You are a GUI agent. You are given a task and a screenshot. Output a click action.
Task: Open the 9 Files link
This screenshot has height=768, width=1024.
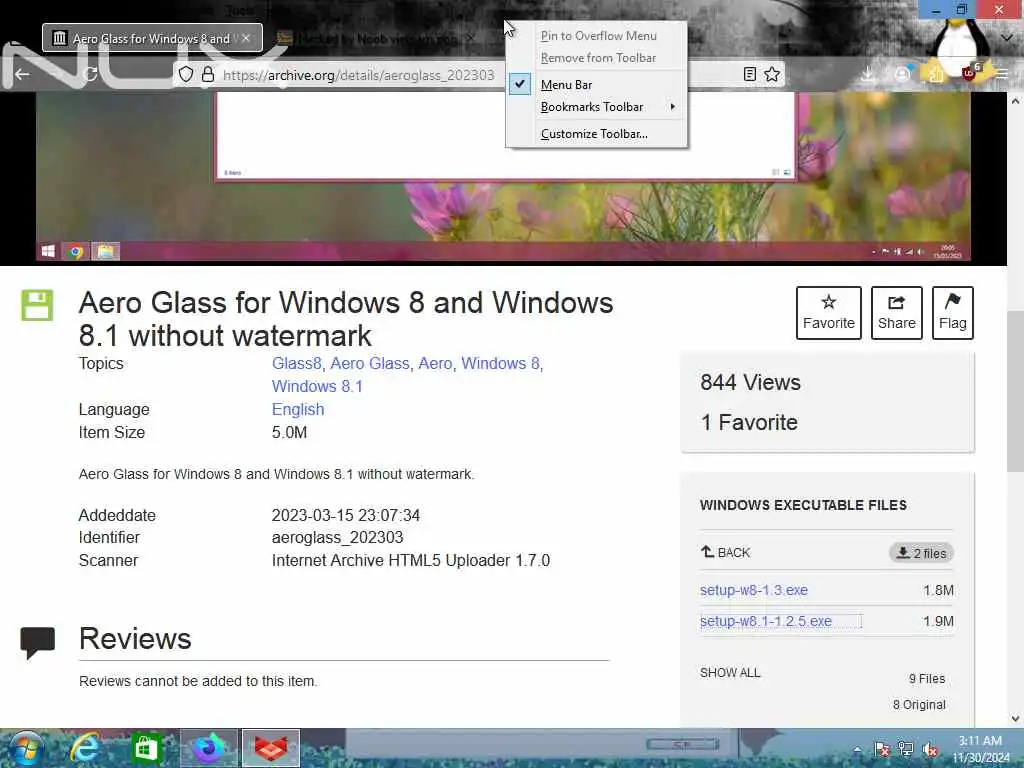point(927,679)
